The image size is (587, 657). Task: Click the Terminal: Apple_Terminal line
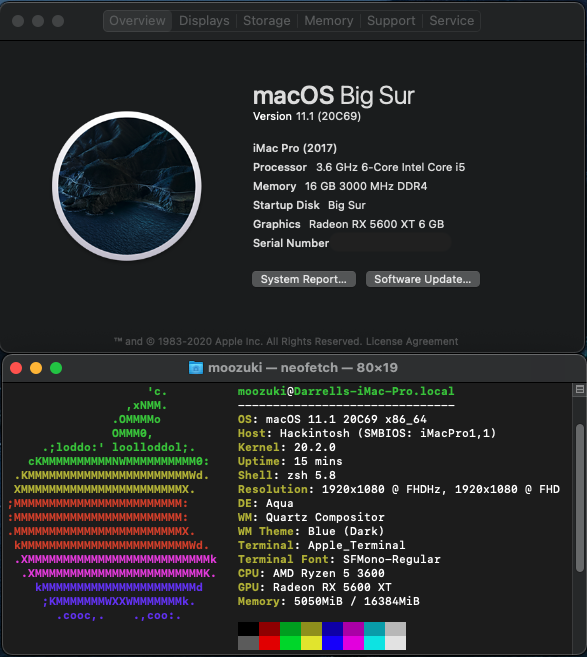point(321,545)
